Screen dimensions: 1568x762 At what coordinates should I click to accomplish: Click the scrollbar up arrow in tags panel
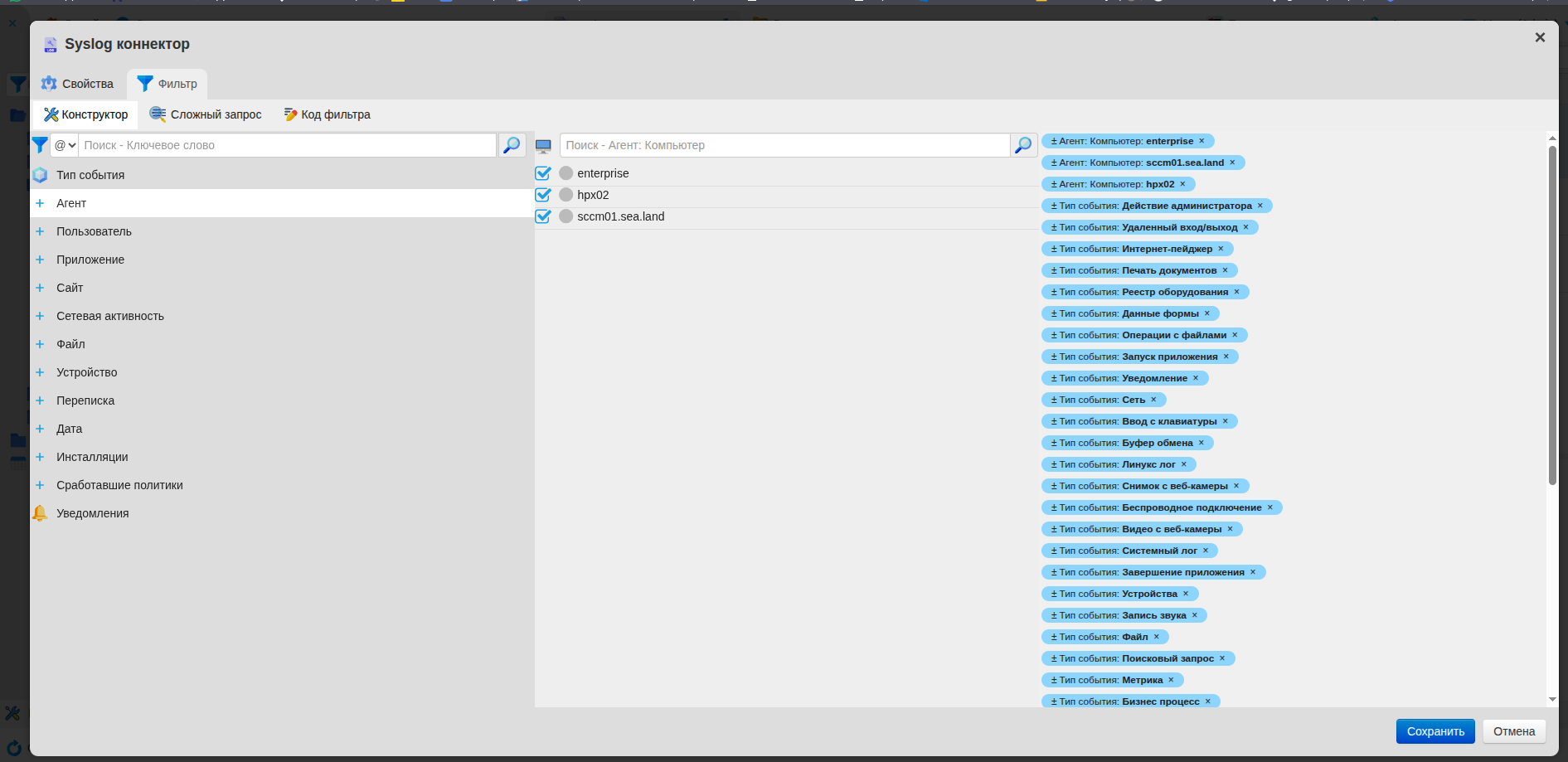tap(1552, 138)
